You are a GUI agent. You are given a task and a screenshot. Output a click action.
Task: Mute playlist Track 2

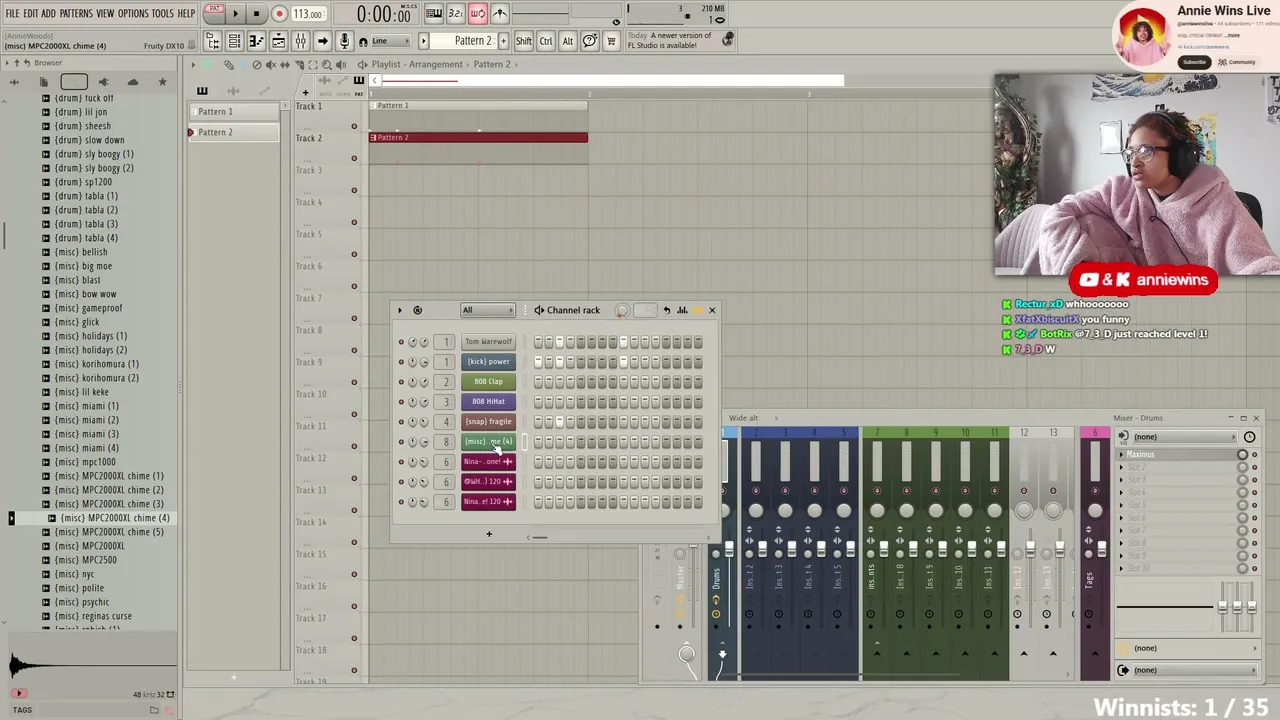point(354,158)
